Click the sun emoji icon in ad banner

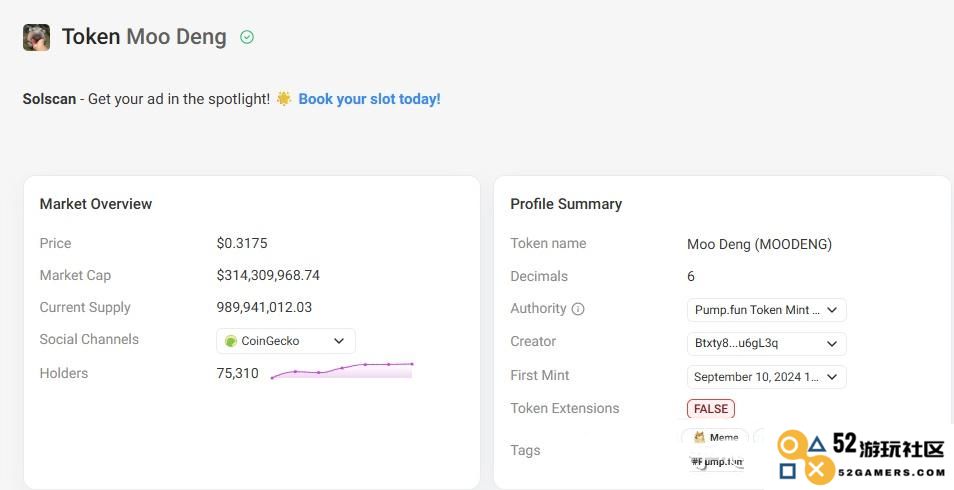pos(284,99)
